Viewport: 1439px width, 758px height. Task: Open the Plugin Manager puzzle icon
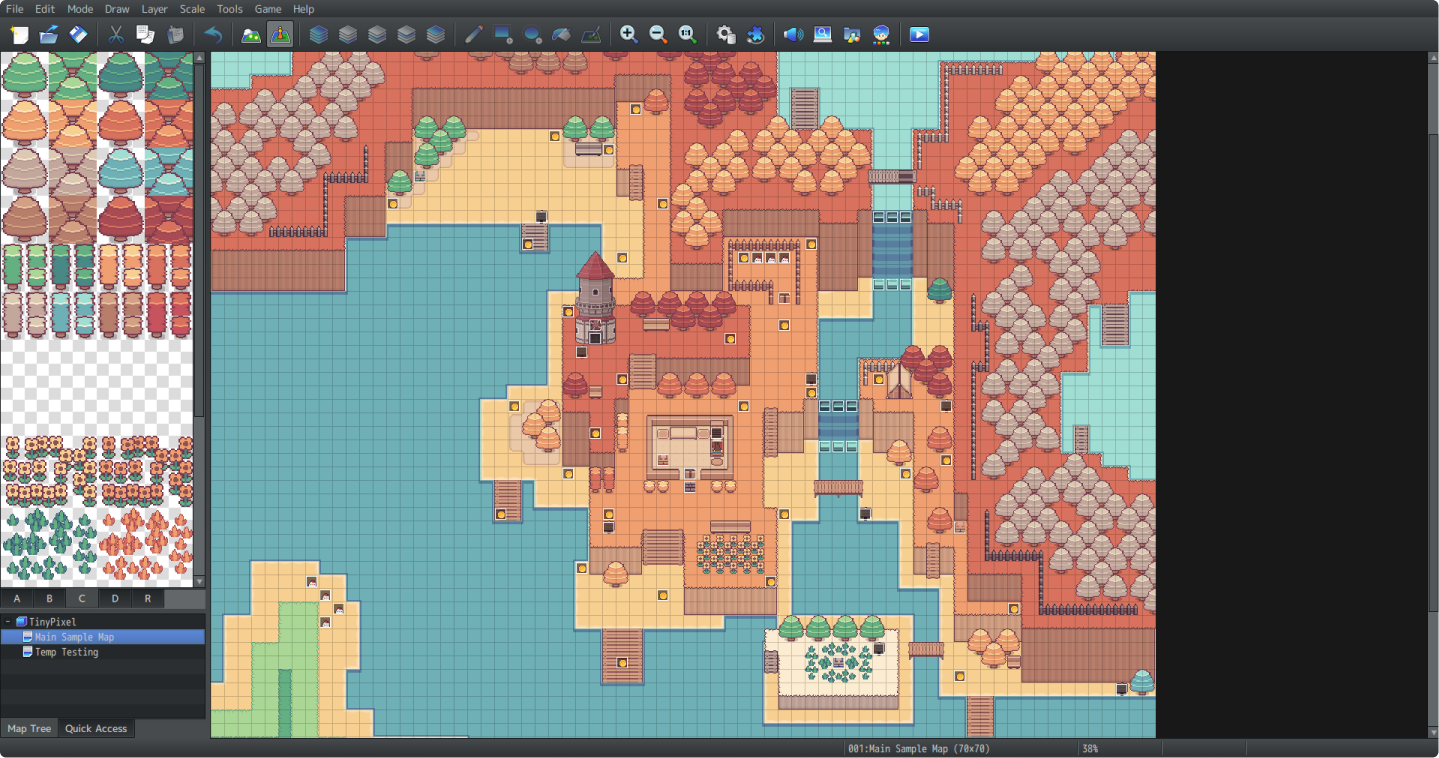tap(755, 35)
